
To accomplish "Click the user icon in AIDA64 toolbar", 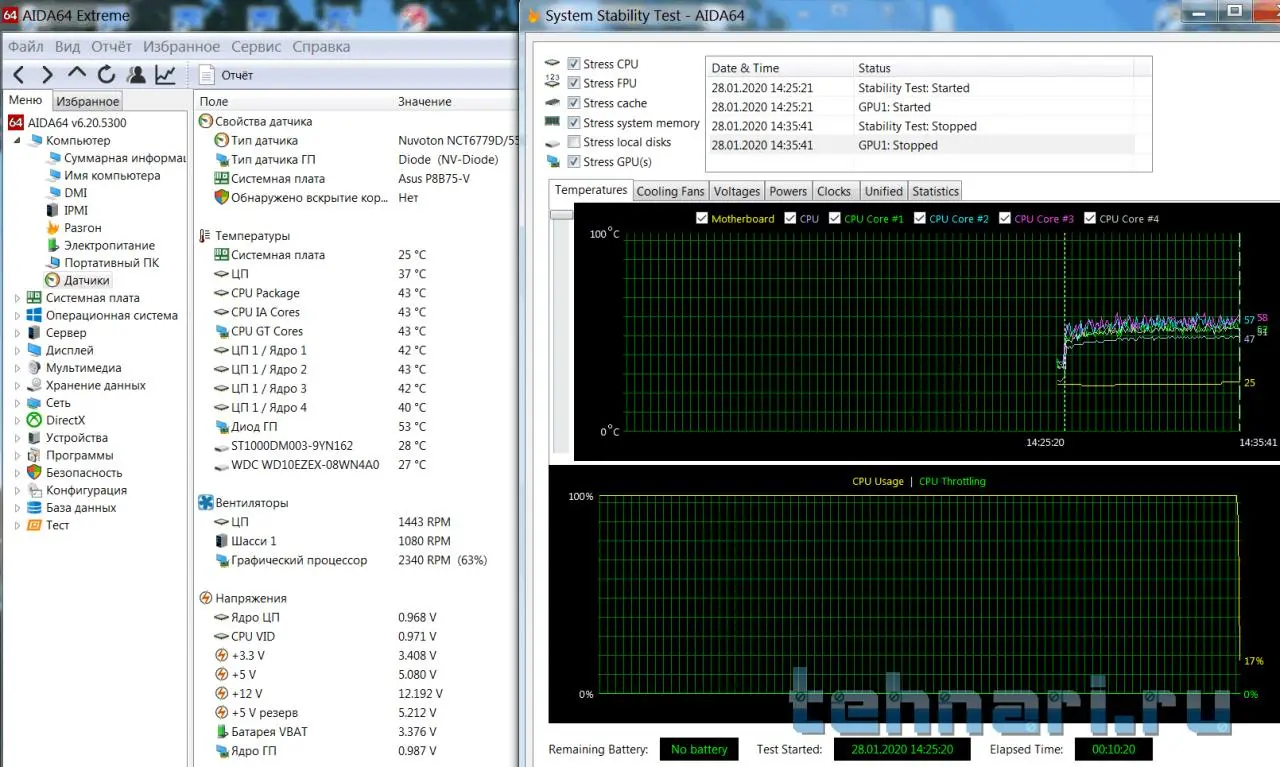I will coord(136,75).
